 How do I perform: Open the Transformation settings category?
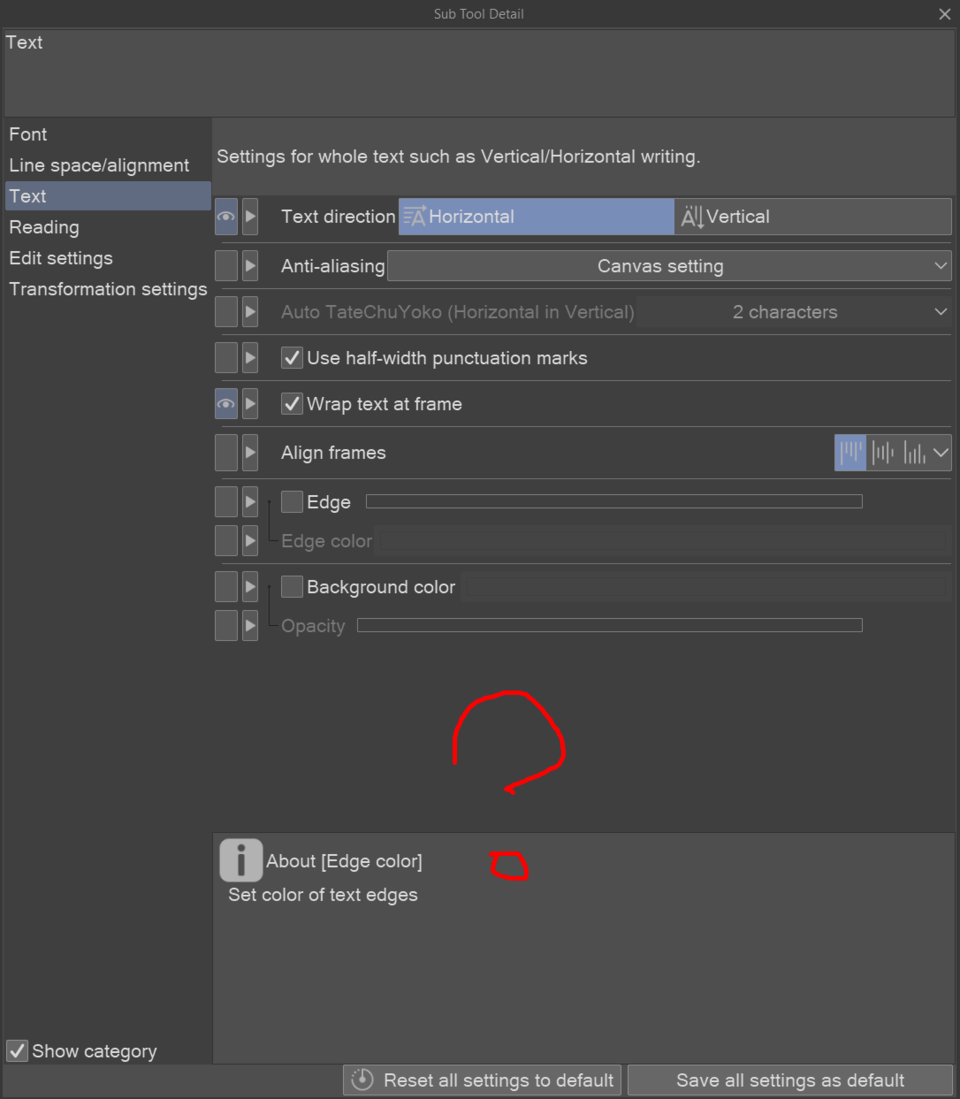point(108,289)
